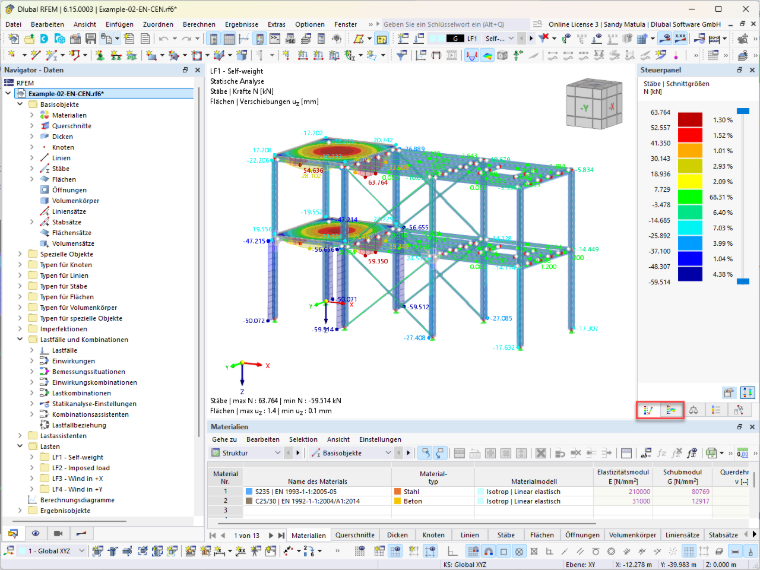Screen dimensions: 760x570
Task: Go to the next table page arrow
Action: point(271,536)
